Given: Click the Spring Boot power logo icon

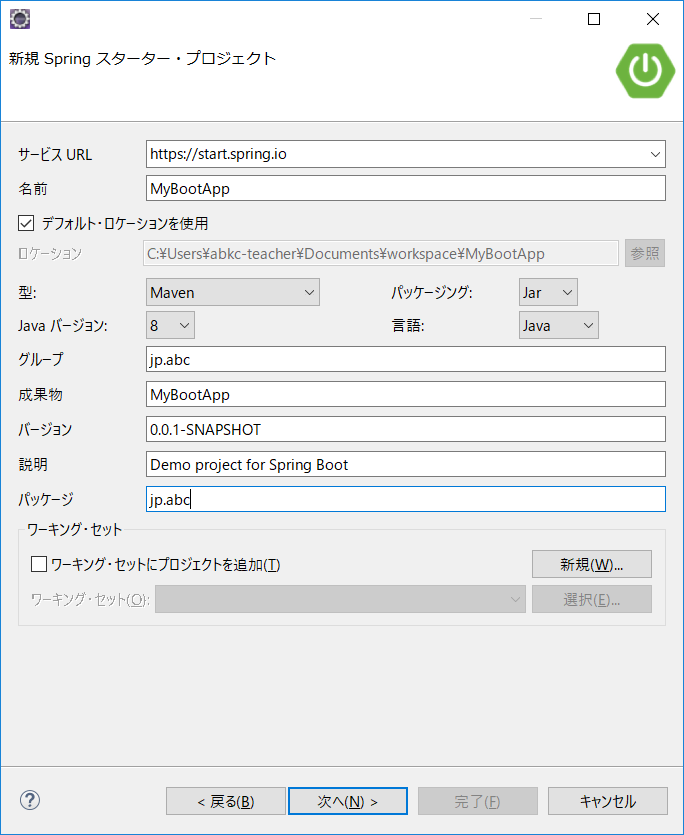Looking at the screenshot, I should point(646,69).
